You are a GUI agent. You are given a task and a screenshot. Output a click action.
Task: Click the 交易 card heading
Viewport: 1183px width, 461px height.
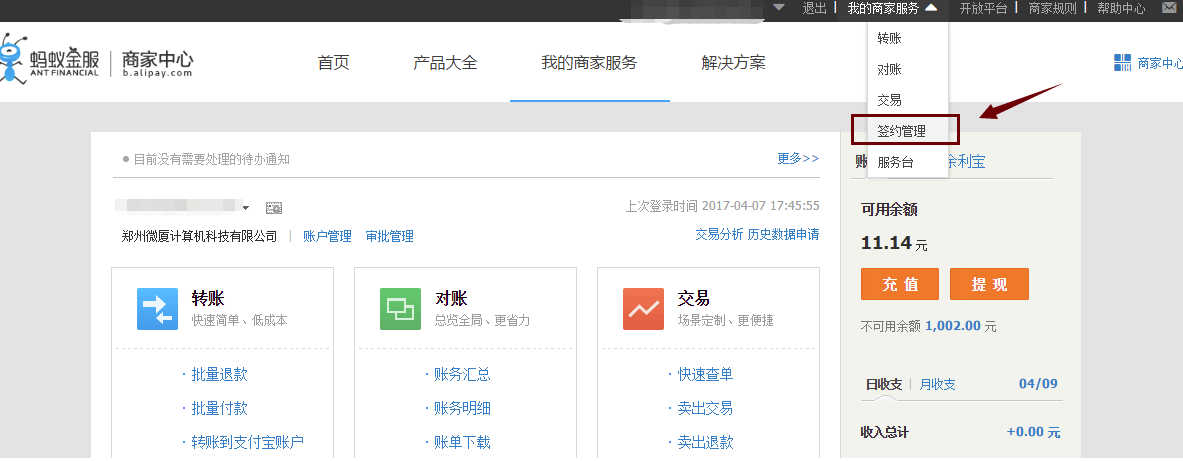(x=693, y=298)
